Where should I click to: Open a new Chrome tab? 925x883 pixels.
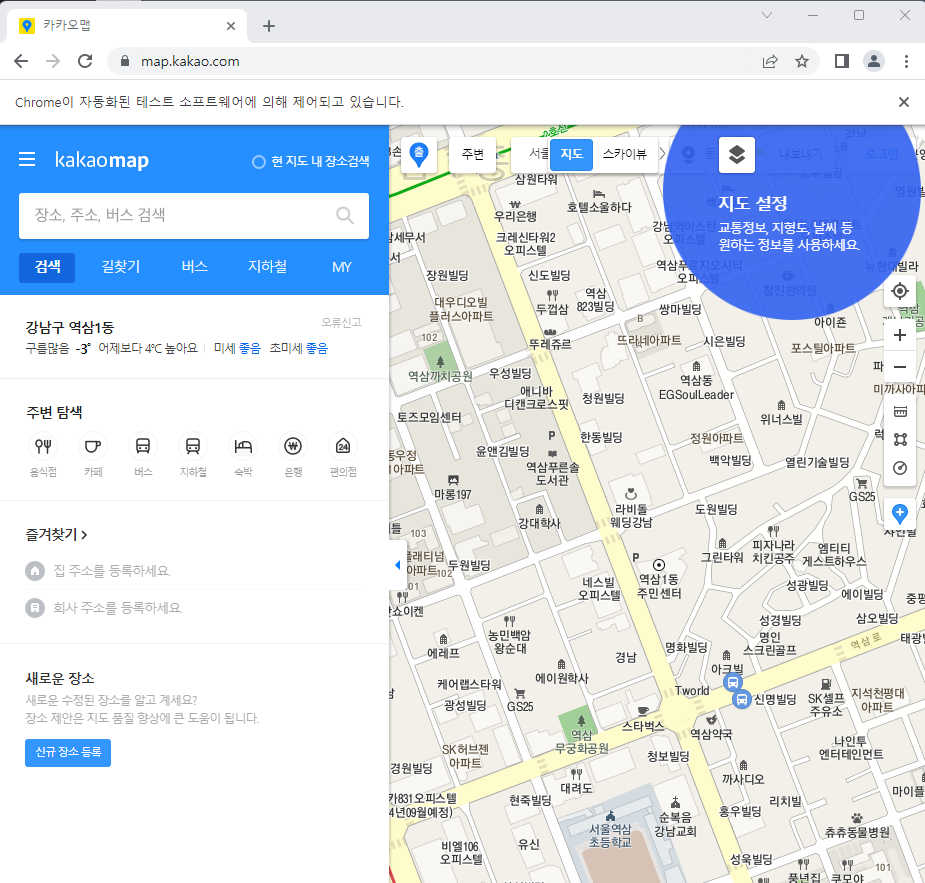[x=268, y=26]
